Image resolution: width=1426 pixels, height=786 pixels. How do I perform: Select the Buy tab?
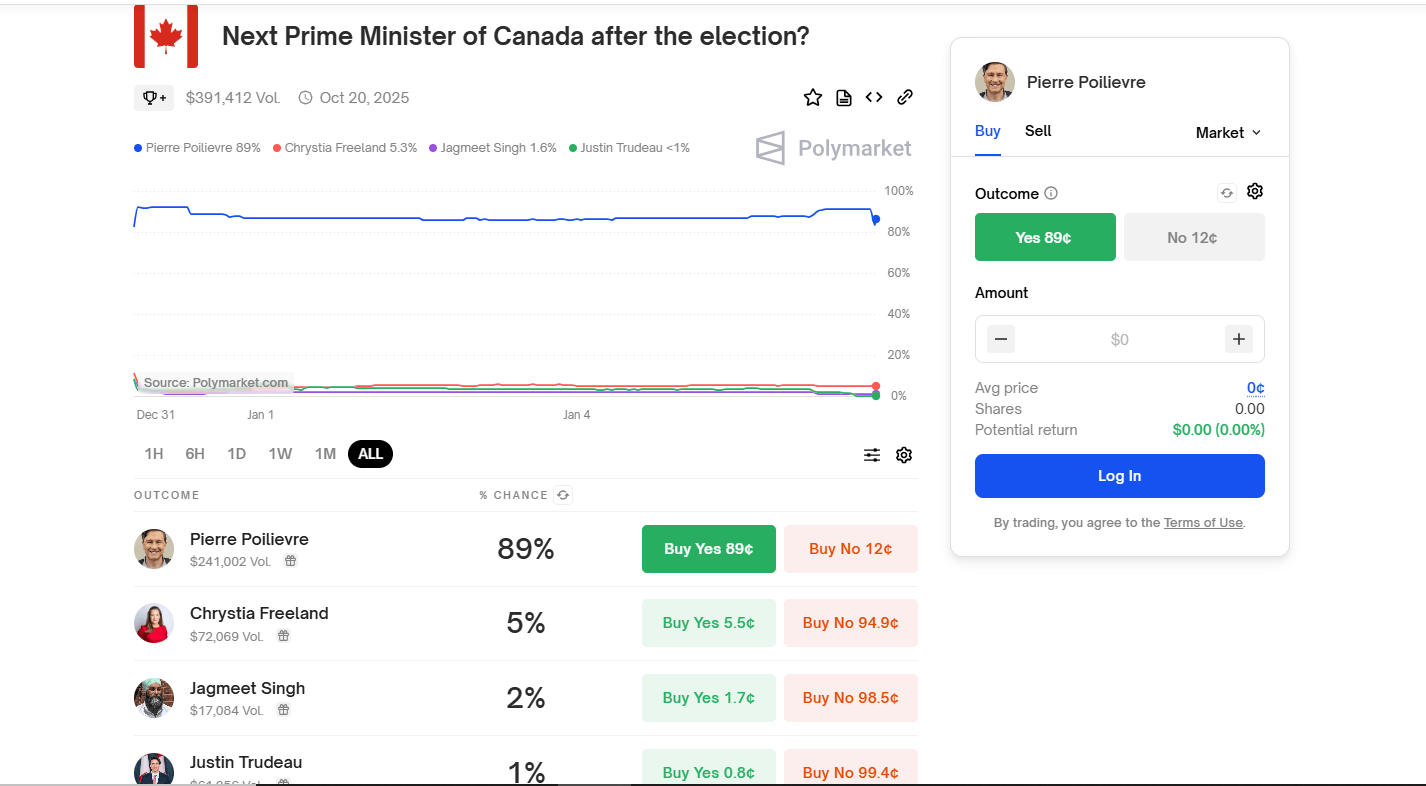click(x=988, y=131)
